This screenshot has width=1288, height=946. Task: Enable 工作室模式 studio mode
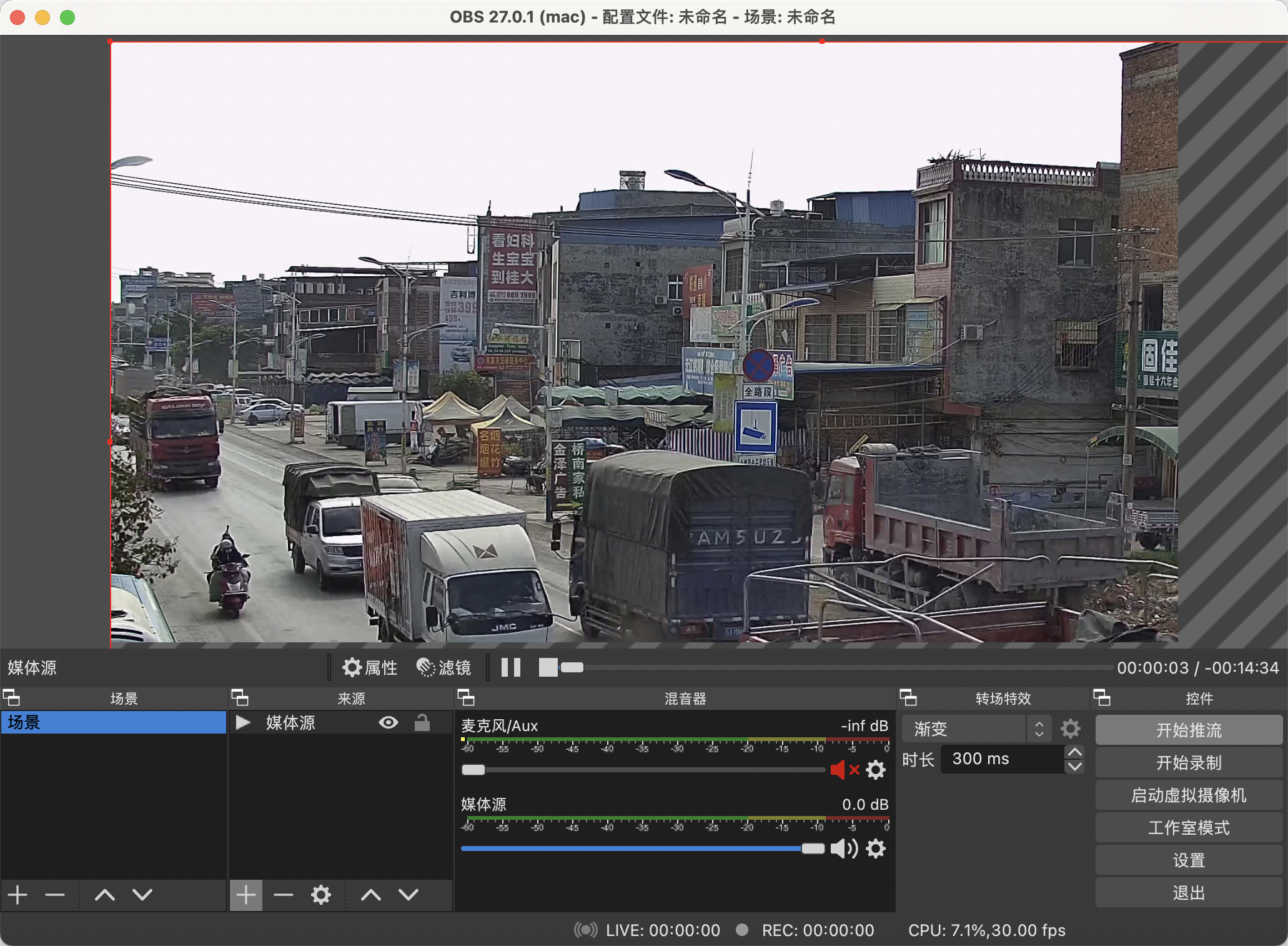pos(1189,827)
